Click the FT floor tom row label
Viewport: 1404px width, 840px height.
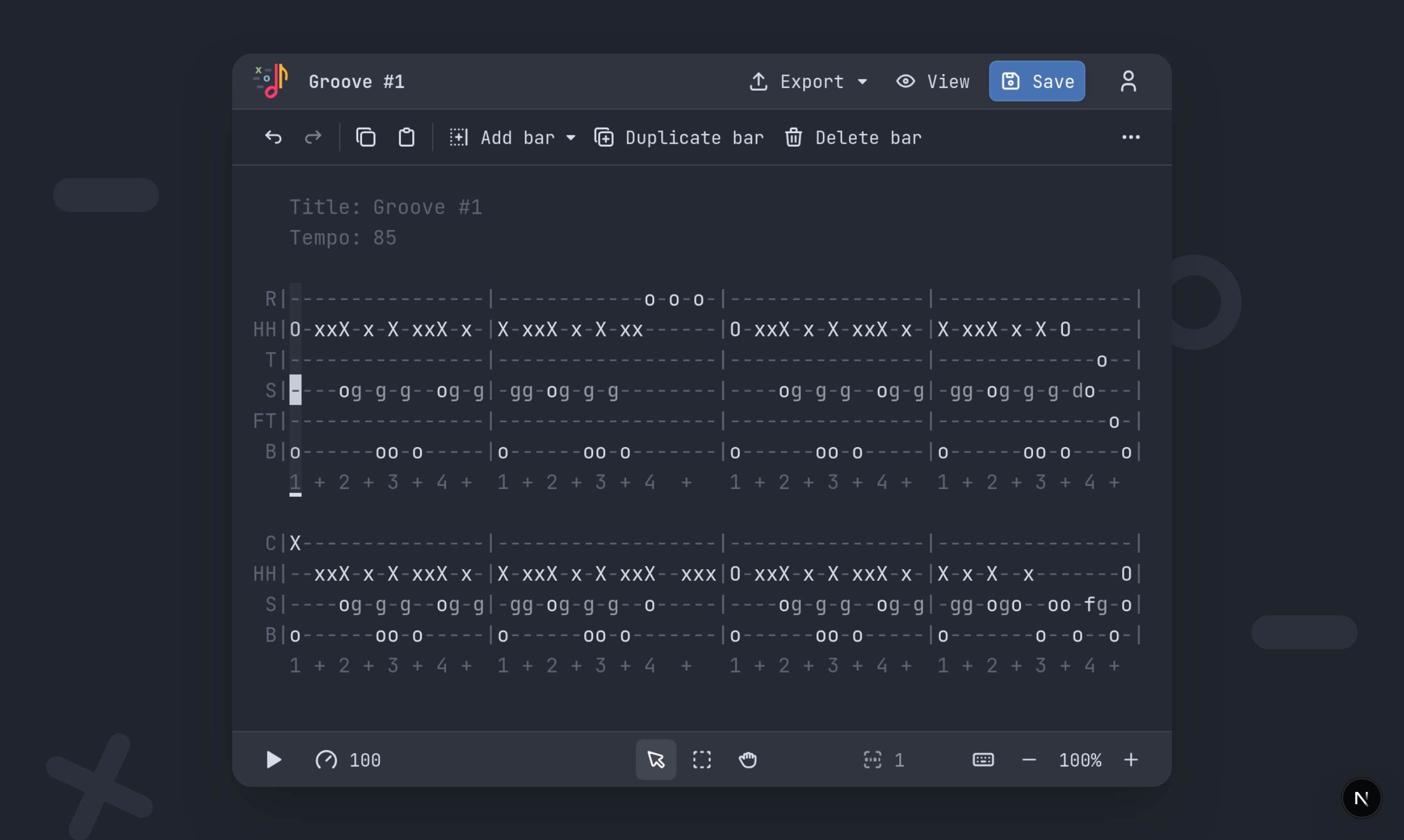point(264,421)
